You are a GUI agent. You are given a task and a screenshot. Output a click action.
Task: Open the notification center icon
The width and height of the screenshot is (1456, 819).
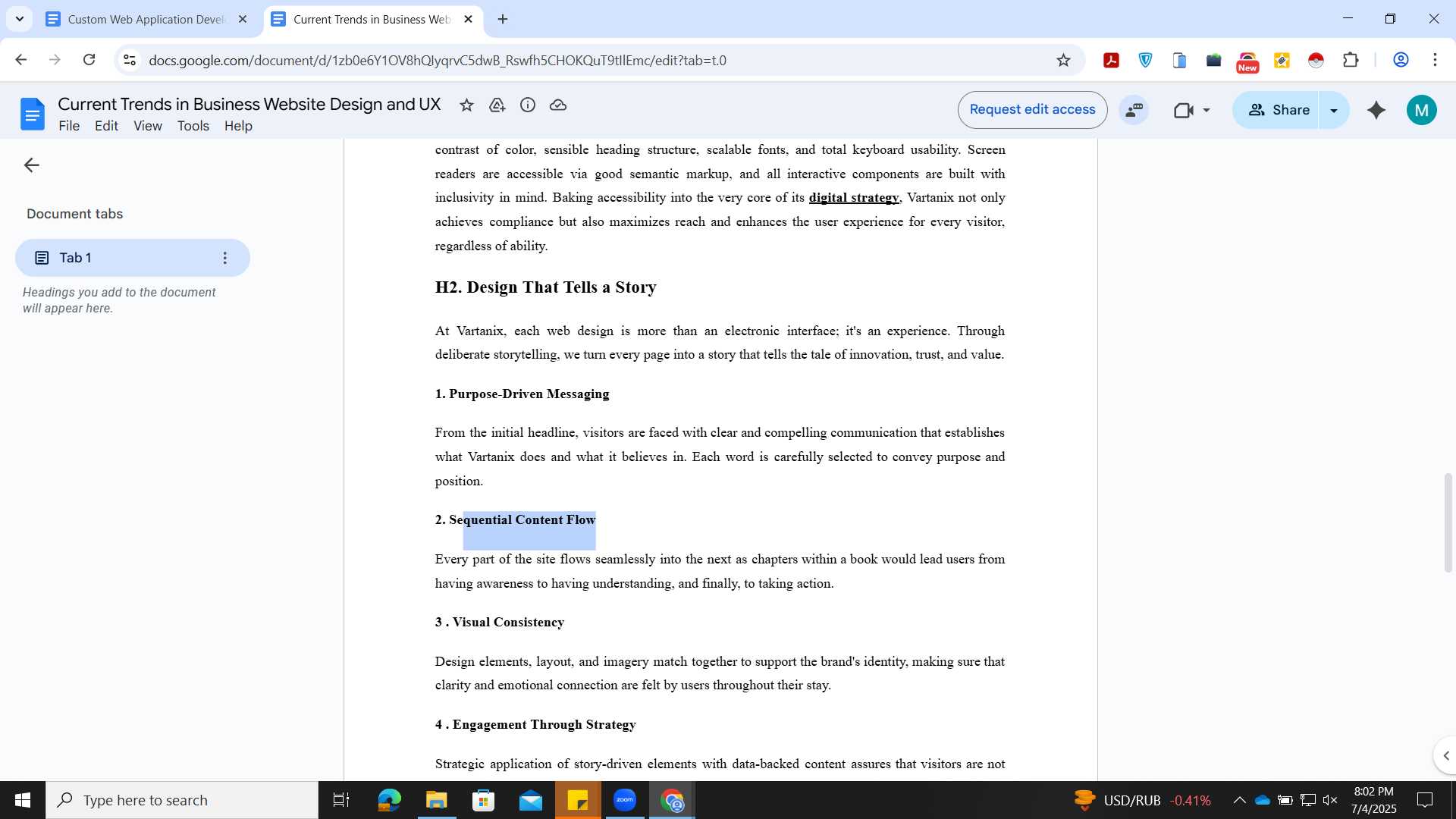click(x=1425, y=800)
